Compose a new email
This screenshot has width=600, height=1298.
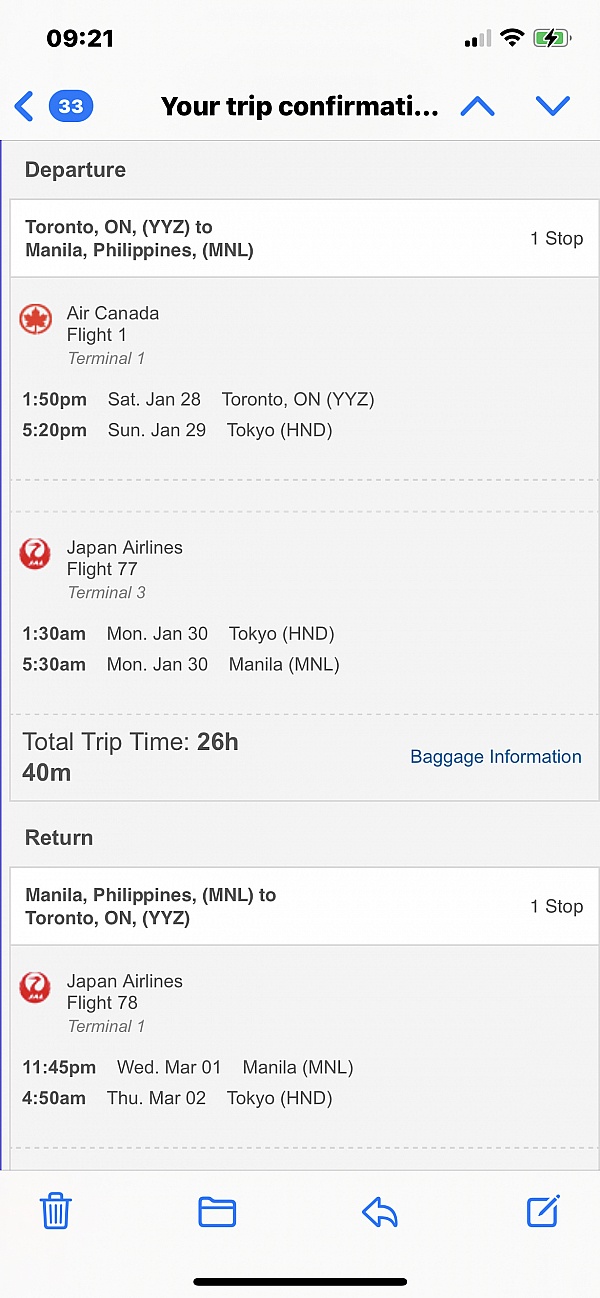(x=542, y=1211)
